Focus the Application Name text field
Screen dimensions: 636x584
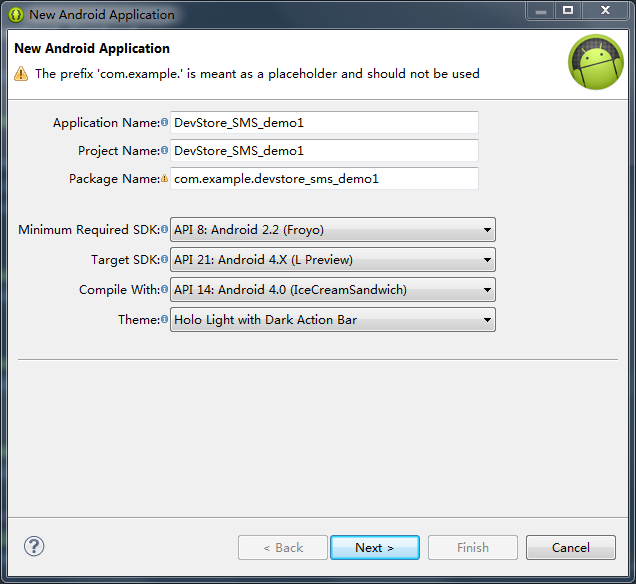coord(324,123)
